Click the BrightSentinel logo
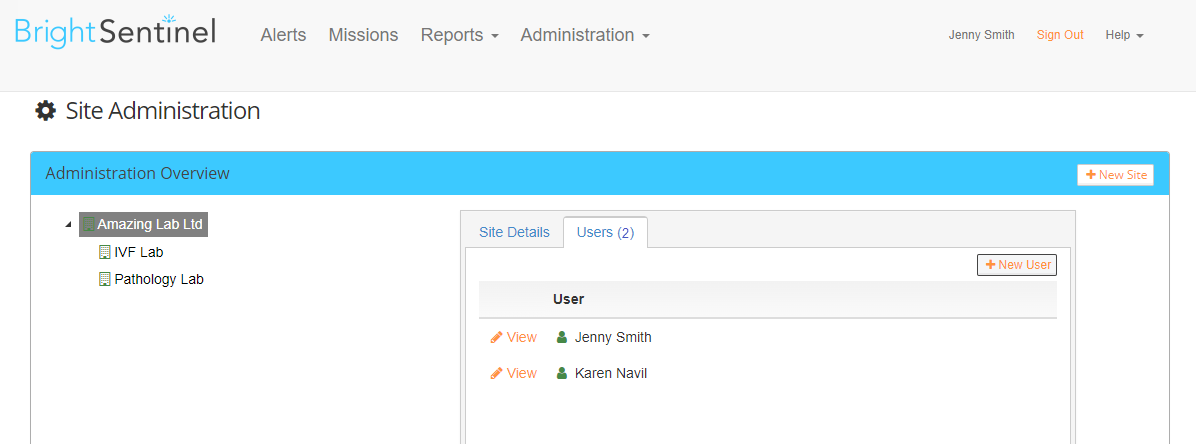Screen dimensions: 1196x444 tap(115, 31)
